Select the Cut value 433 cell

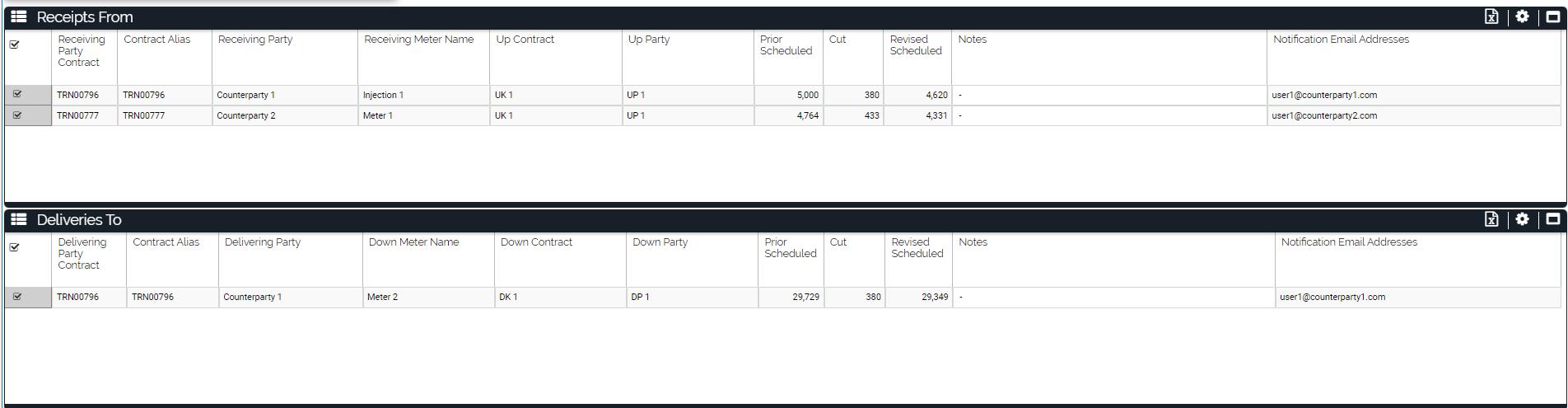tap(853, 115)
